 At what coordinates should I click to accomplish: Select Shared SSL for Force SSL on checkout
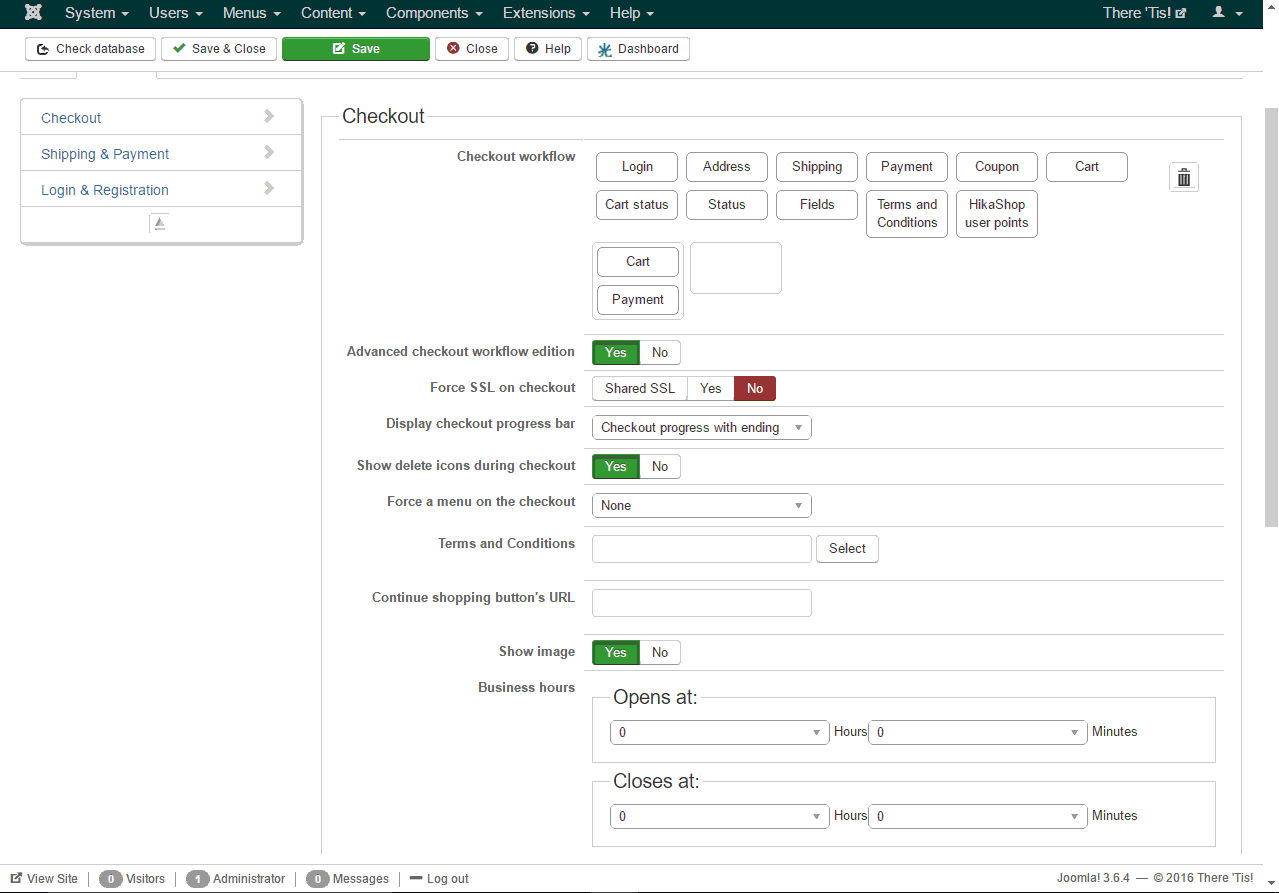pyautogui.click(x=640, y=388)
